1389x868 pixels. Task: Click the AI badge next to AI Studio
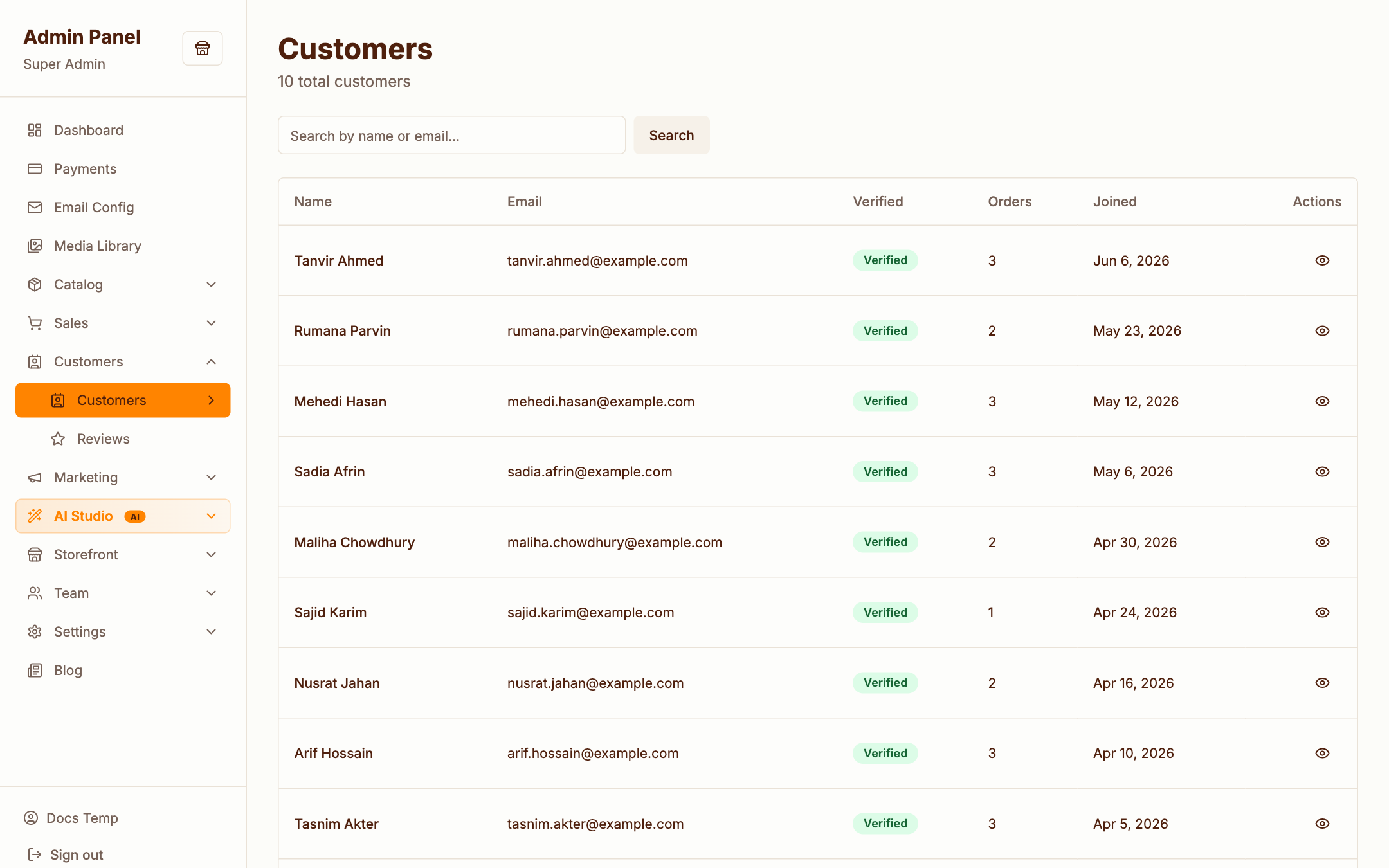[135, 517]
